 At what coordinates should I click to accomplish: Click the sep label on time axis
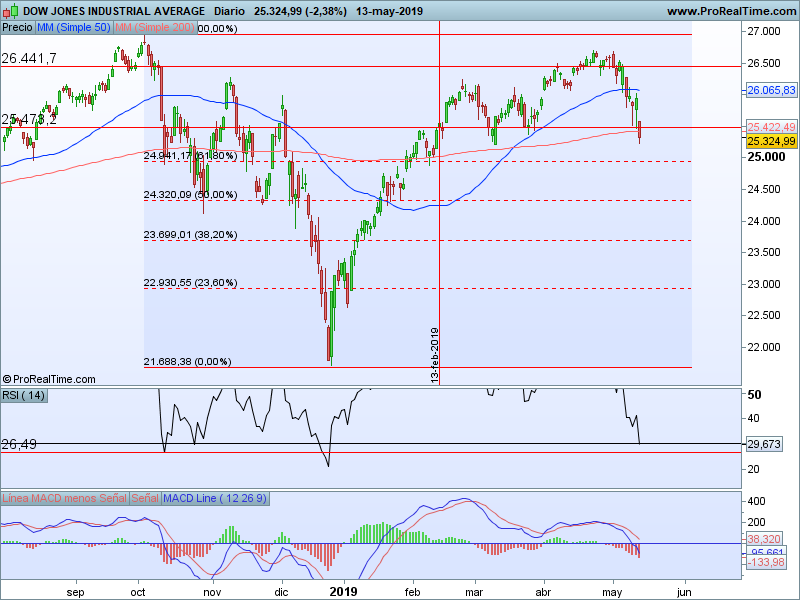point(76,592)
